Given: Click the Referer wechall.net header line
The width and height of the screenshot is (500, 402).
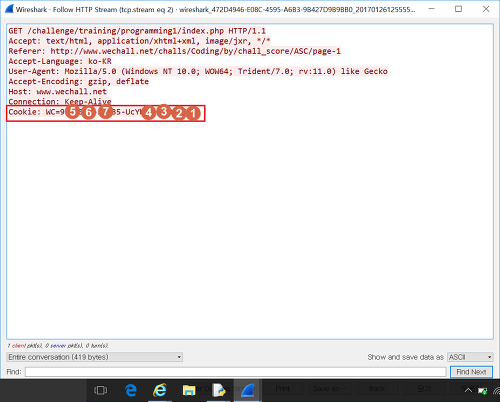Looking at the screenshot, I should click(x=174, y=51).
